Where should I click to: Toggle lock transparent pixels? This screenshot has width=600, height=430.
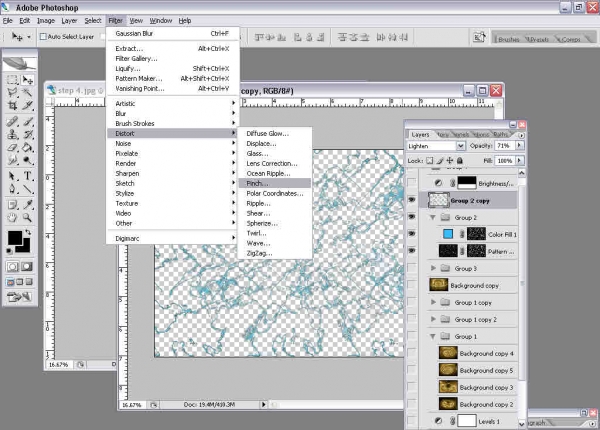(x=430, y=161)
